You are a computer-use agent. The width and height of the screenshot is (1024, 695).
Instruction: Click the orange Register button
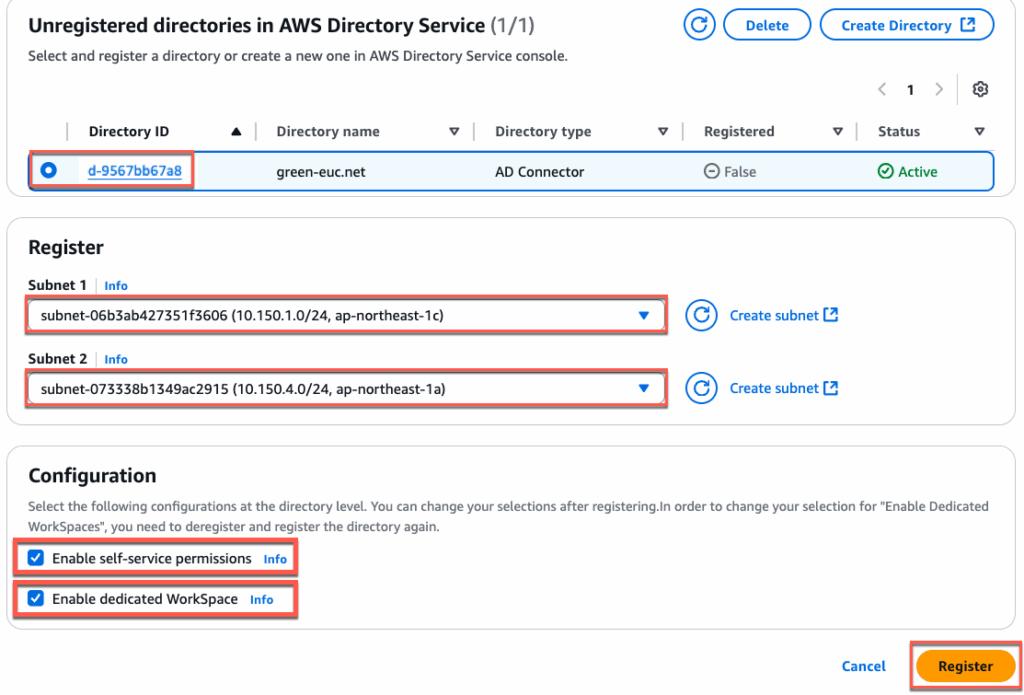click(x=965, y=666)
